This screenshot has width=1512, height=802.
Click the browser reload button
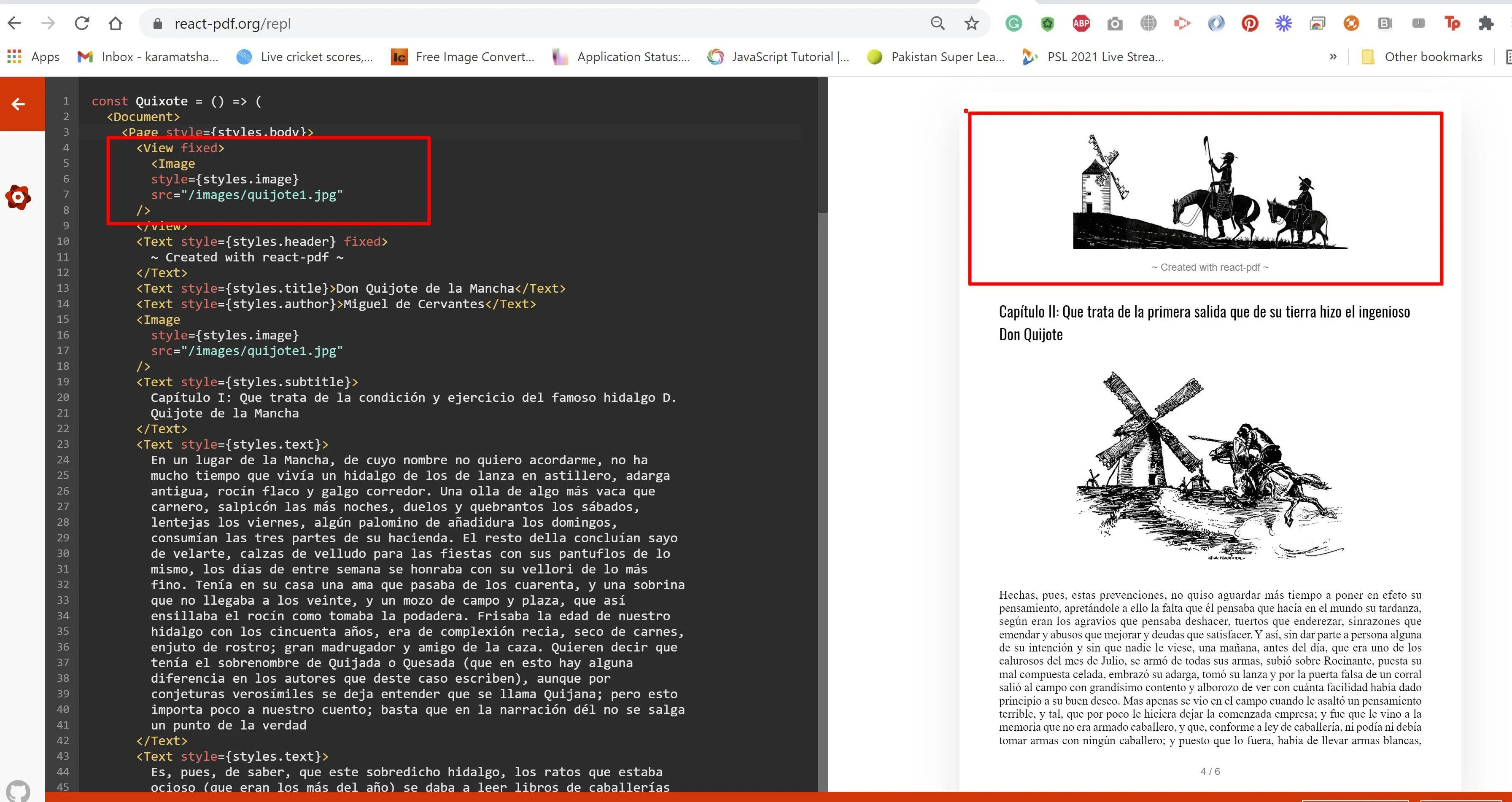82,24
